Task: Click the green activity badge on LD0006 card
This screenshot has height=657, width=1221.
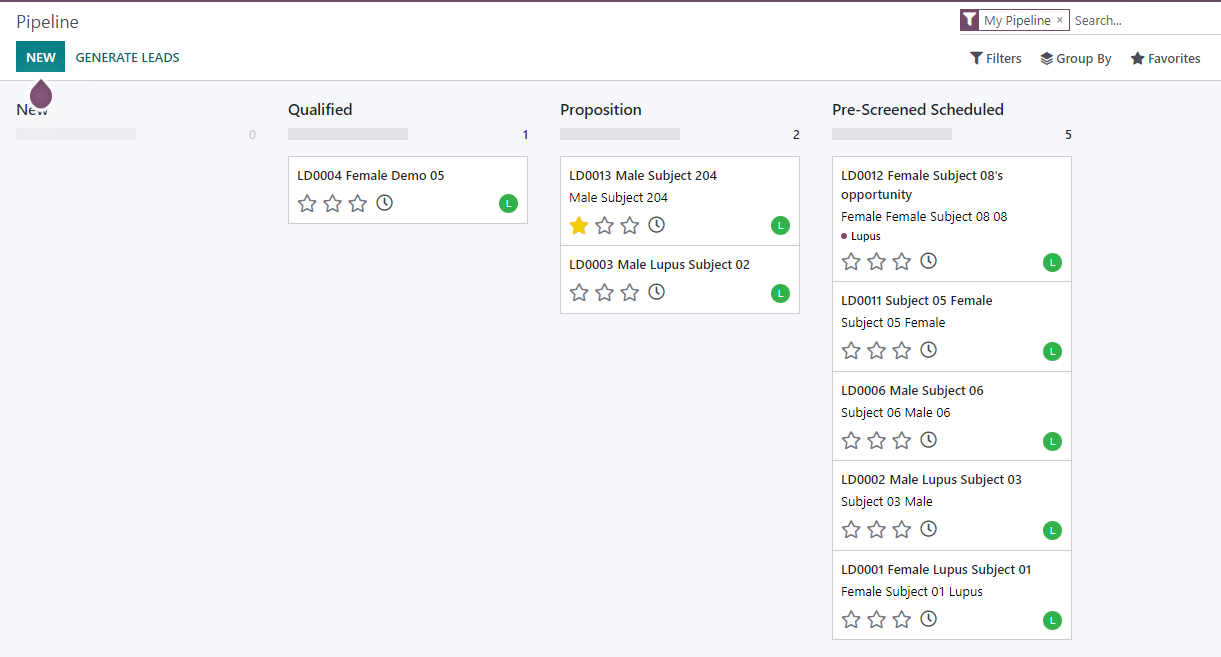Action: tap(1052, 441)
